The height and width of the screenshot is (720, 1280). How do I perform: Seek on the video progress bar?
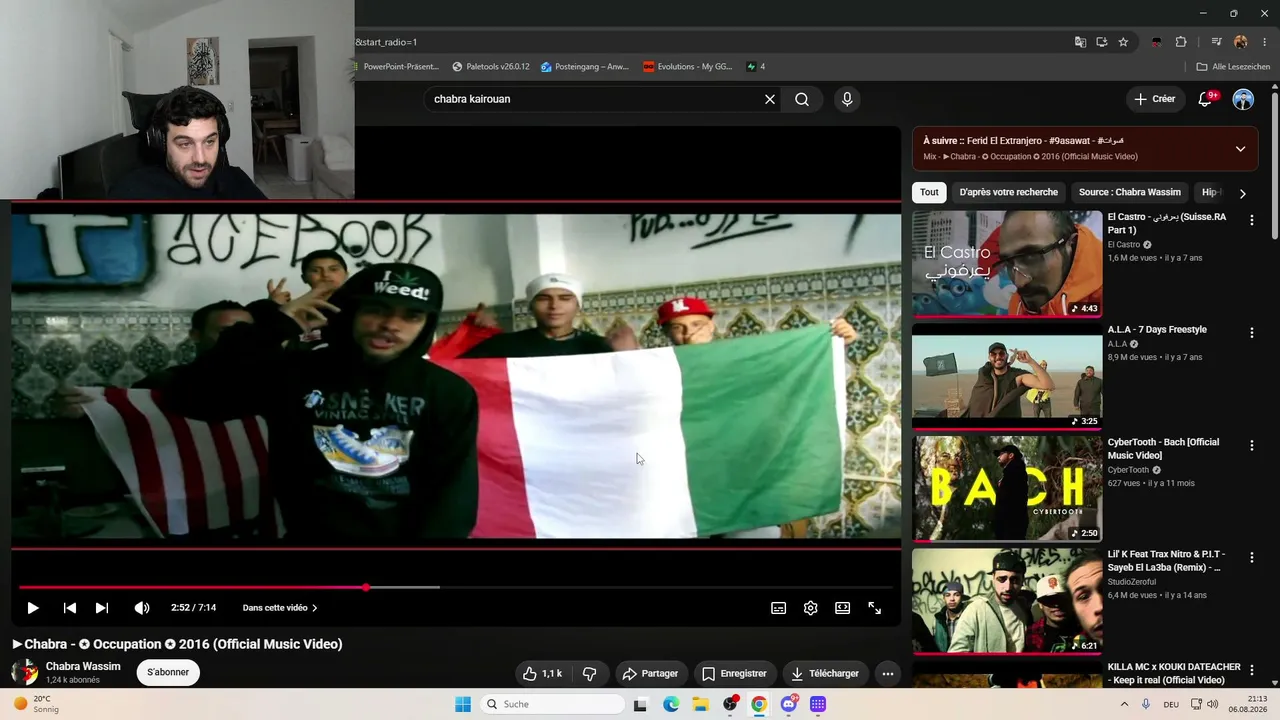coord(455,587)
